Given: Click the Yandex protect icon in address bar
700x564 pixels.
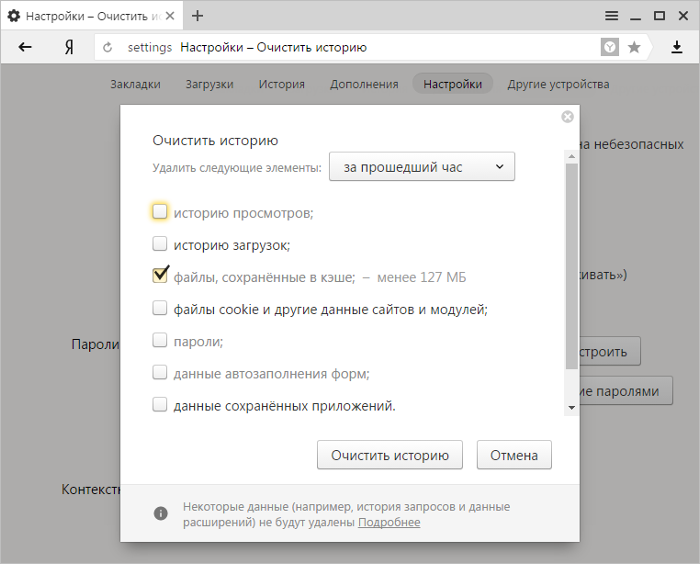Looking at the screenshot, I should 609,47.
